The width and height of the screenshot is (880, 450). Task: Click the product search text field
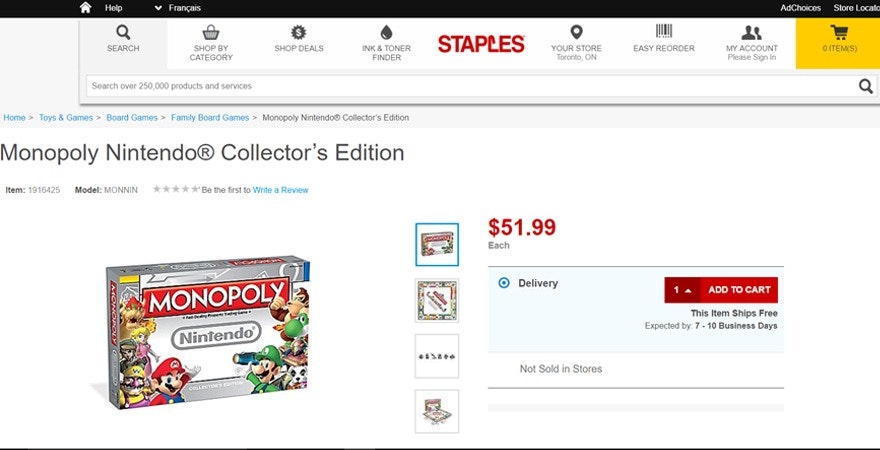[470, 86]
